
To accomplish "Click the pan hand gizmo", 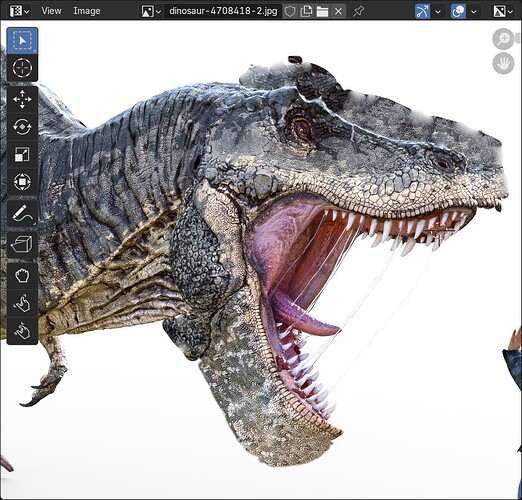I will pos(503,63).
